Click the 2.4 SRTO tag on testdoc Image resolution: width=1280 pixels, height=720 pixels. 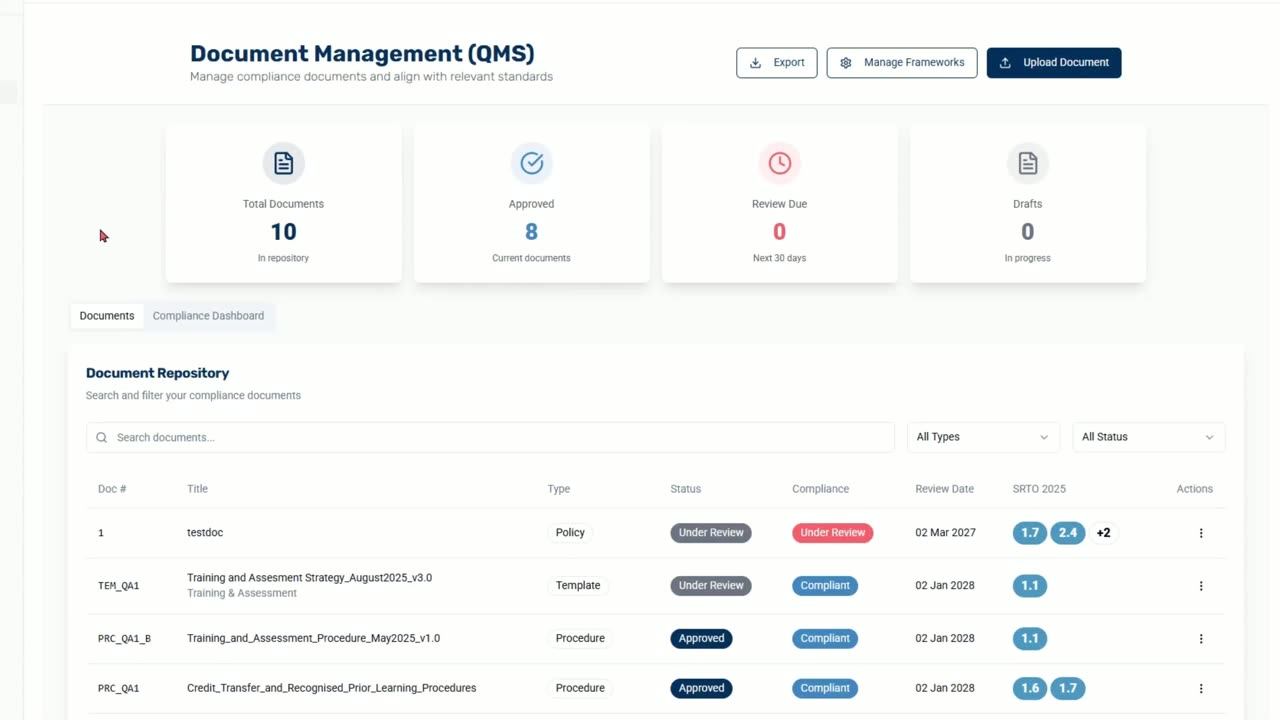click(x=1068, y=533)
